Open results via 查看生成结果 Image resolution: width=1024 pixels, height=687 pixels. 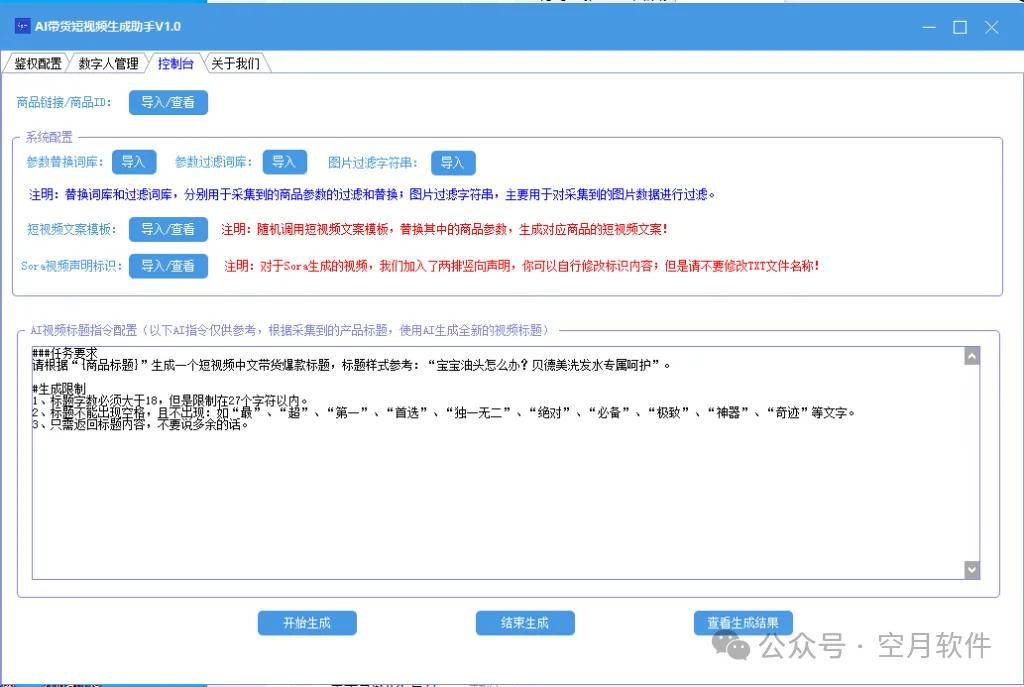pyautogui.click(x=743, y=623)
